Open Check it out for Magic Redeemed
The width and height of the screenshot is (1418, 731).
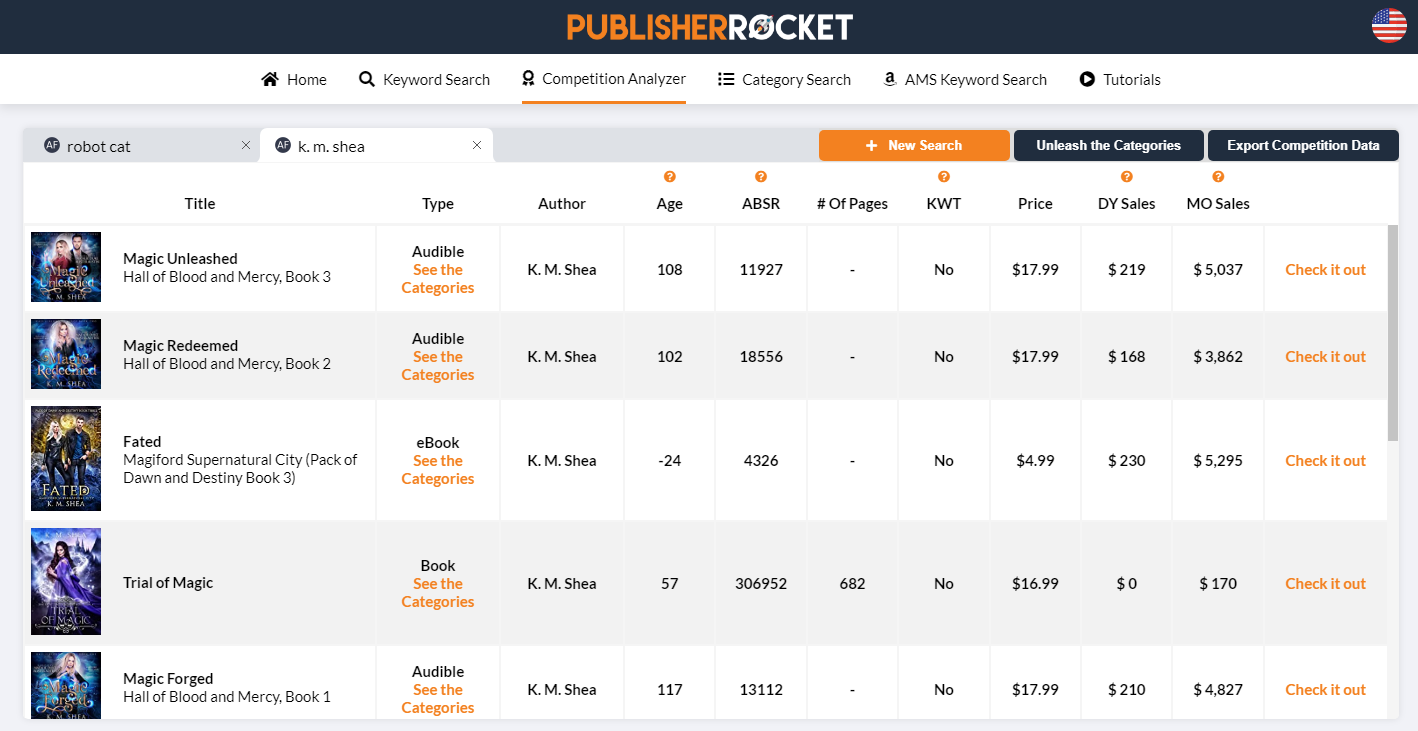[1325, 355]
